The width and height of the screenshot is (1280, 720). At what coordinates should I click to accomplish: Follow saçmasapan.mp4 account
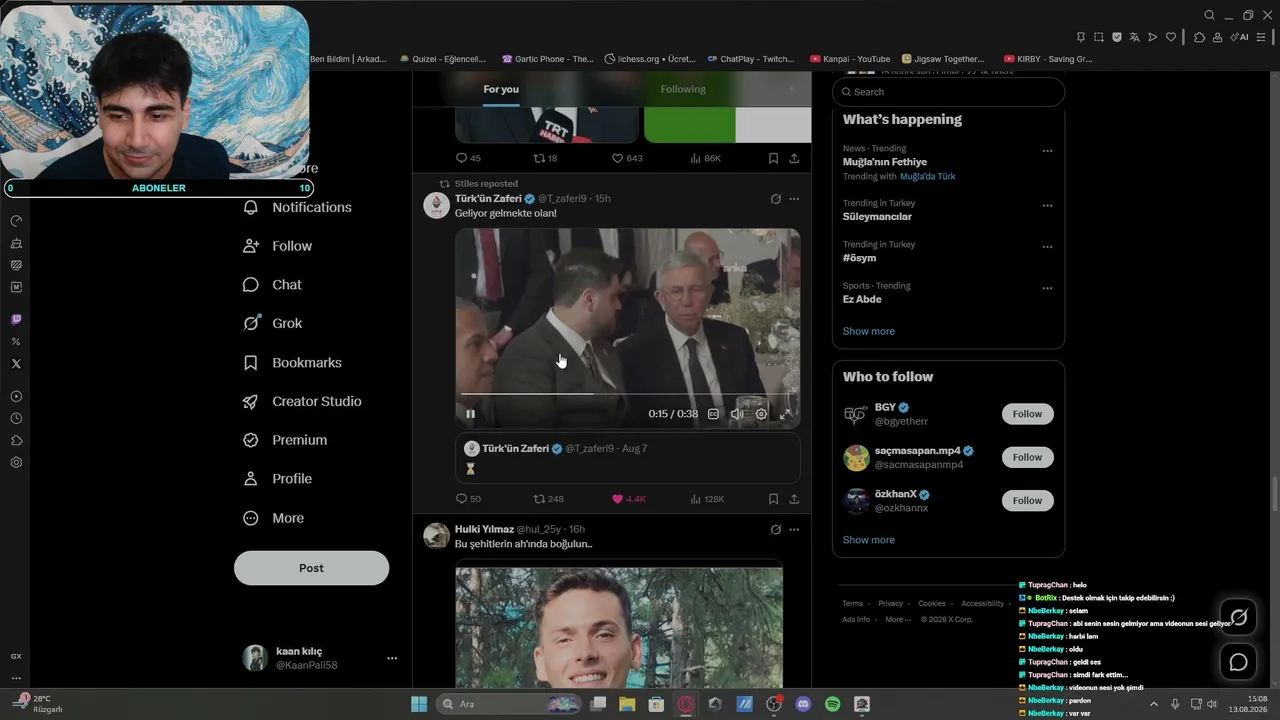[1027, 457]
